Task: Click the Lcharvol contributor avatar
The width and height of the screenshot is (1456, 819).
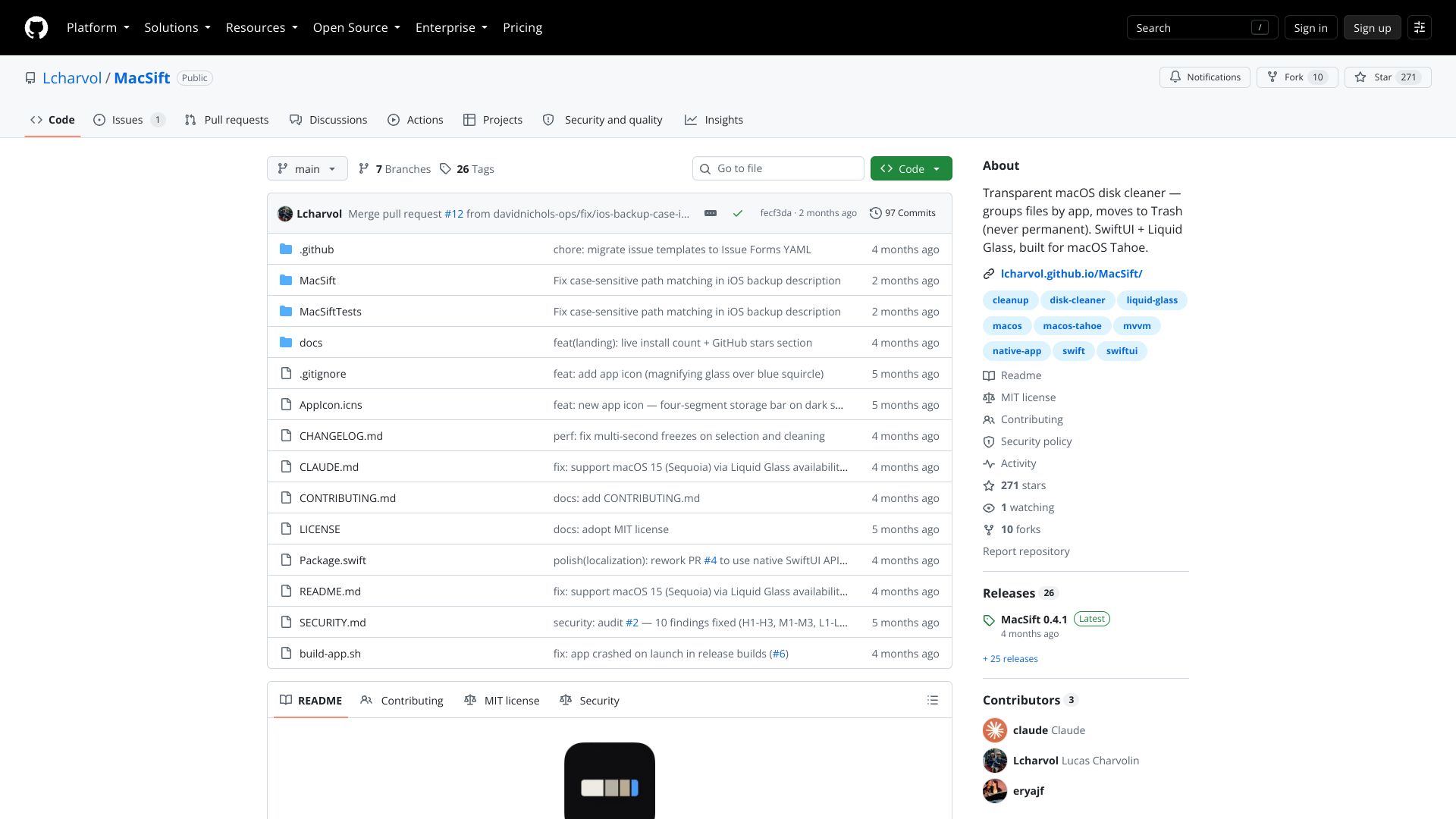Action: pyautogui.click(x=995, y=761)
